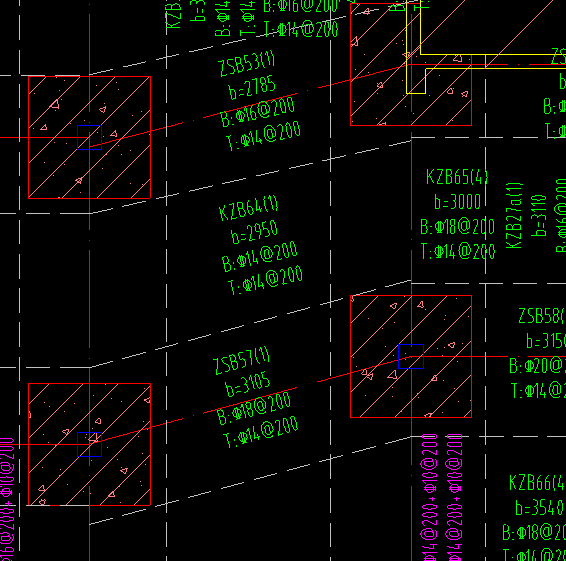Select blue column square left of ZSB58 label
This screenshot has width=566, height=561.
point(411,356)
